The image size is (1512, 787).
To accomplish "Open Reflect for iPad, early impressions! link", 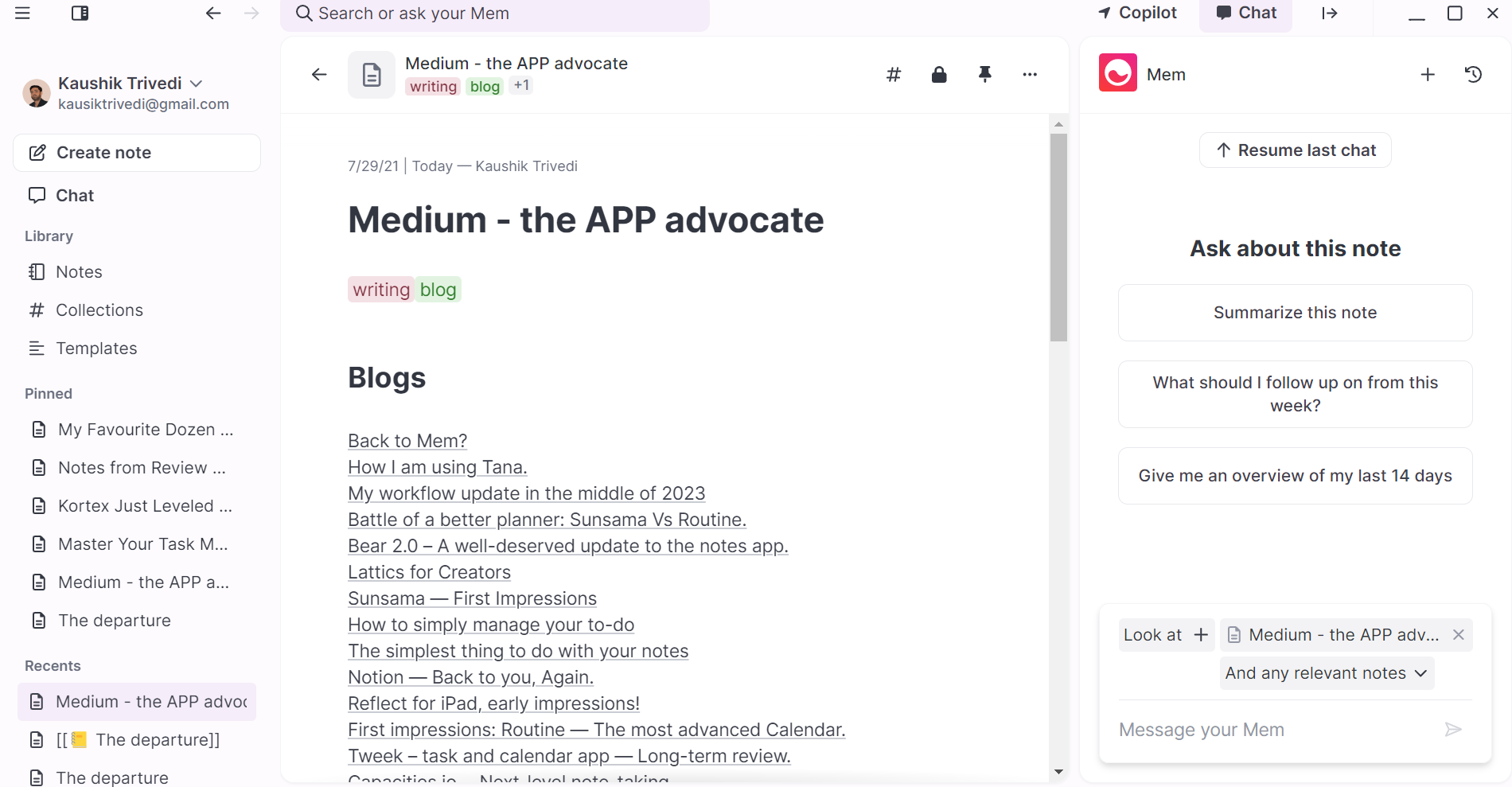I will coord(494,703).
